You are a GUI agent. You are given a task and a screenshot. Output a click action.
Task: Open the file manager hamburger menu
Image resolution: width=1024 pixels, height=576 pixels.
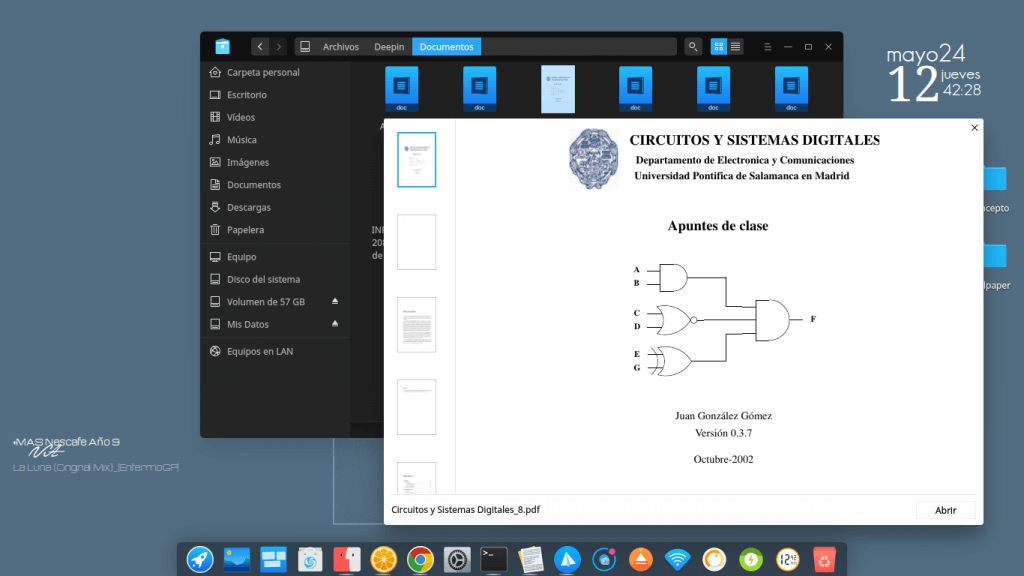tap(767, 47)
